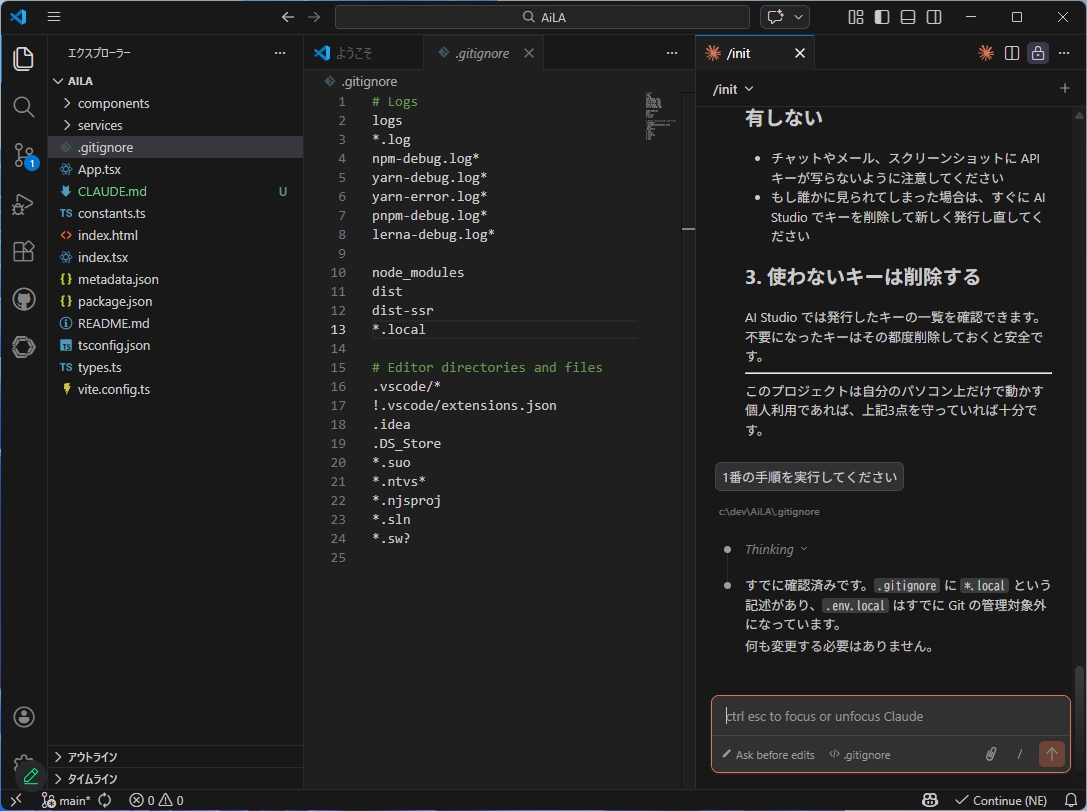The width and height of the screenshot is (1087, 811).
Task: Click the Claude spark icon in editor toolbar
Action: [985, 53]
